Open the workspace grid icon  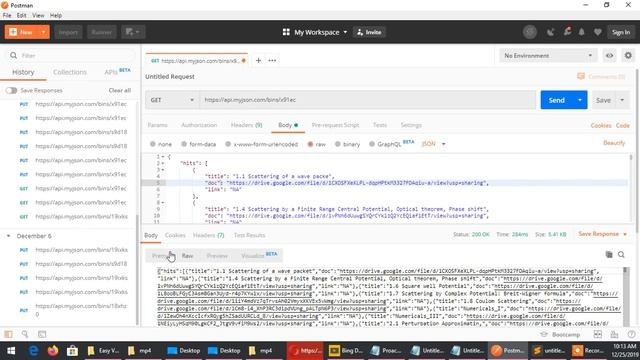click(x=286, y=32)
